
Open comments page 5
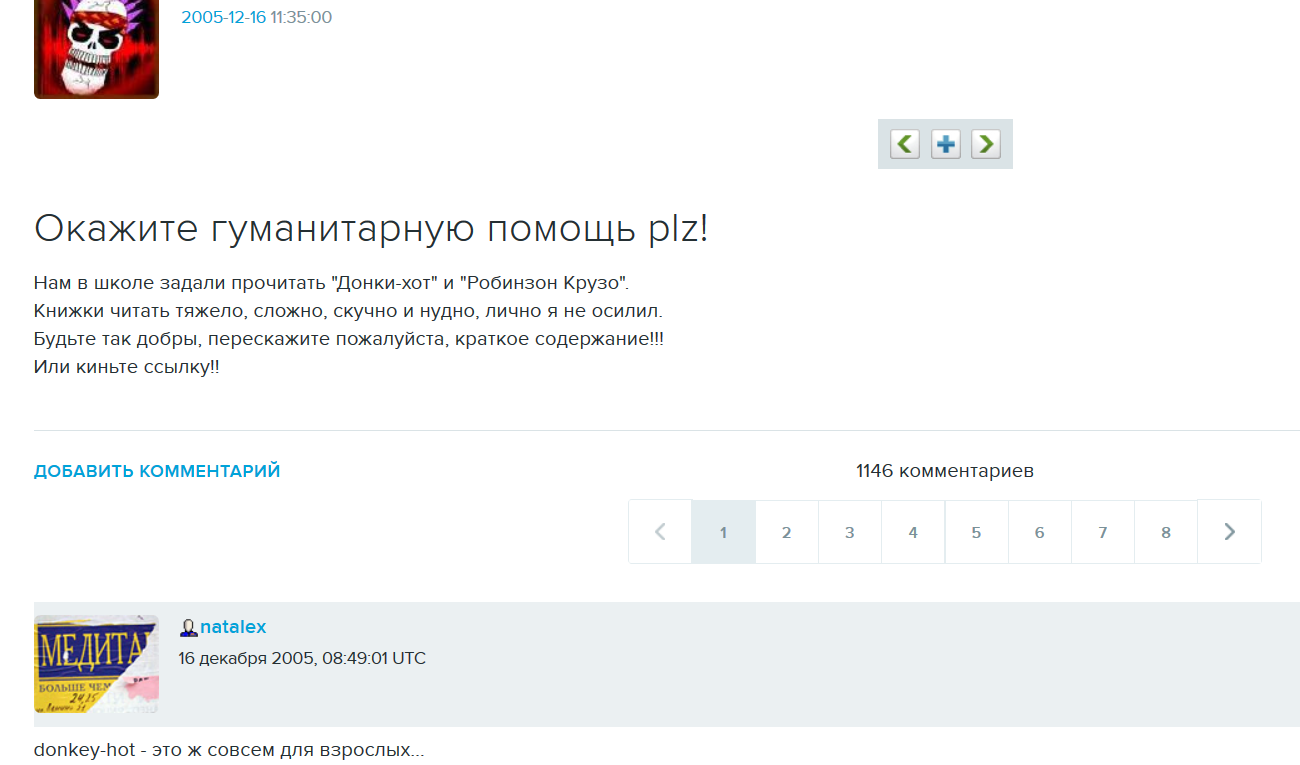coord(976,532)
